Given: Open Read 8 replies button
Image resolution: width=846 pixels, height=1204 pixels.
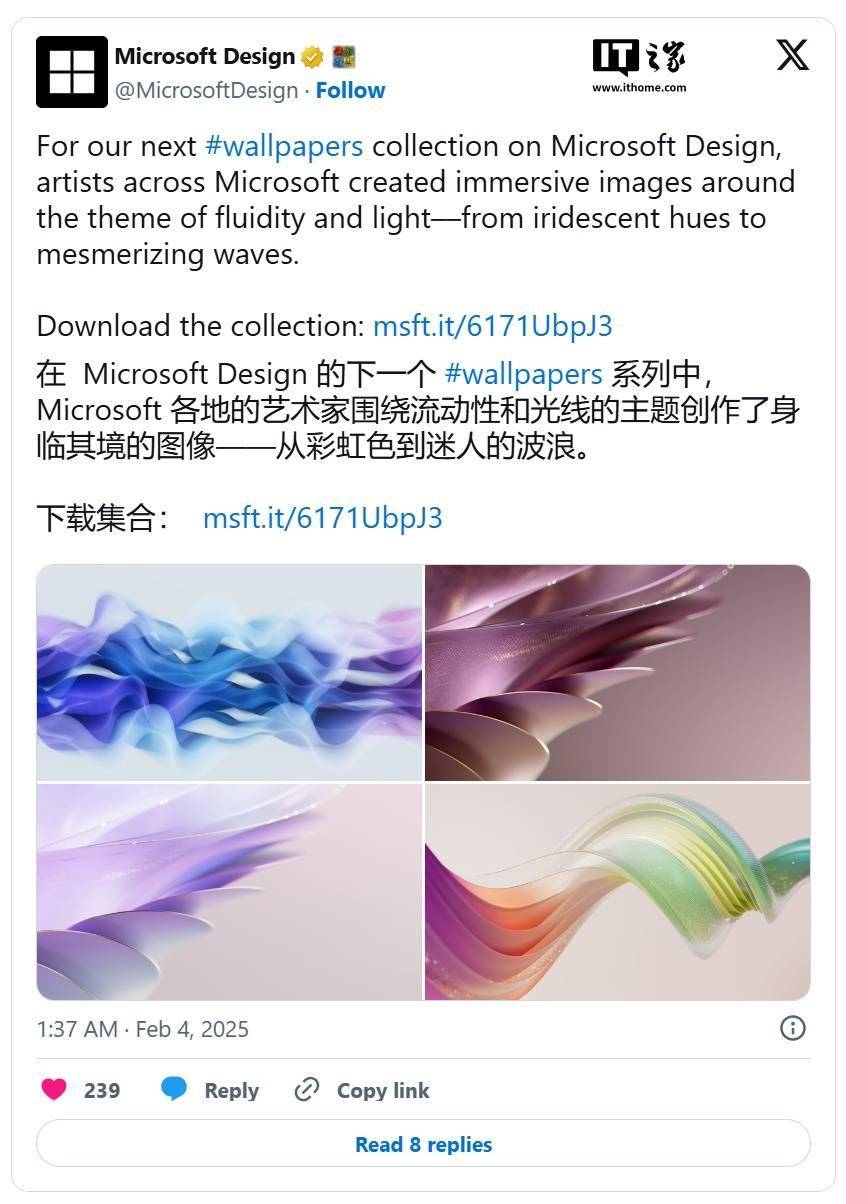Looking at the screenshot, I should click(x=423, y=1144).
